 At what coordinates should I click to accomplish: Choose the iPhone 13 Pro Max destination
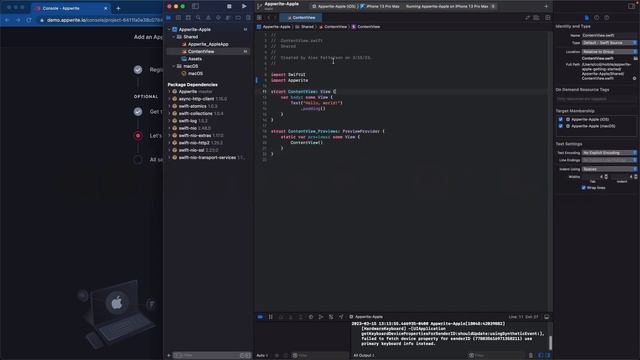coord(380,7)
